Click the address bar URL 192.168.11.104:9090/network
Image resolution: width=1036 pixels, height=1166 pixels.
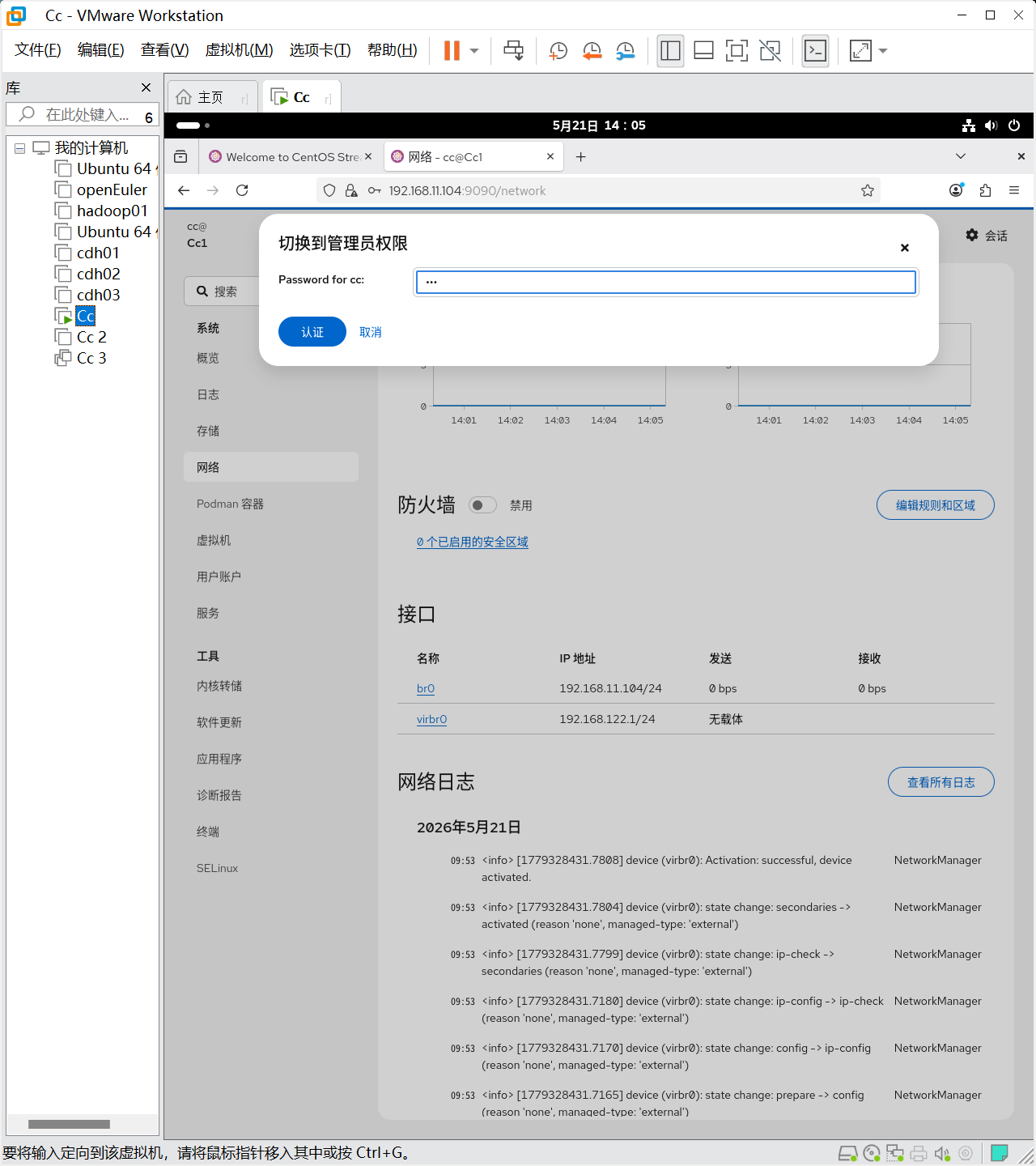pyautogui.click(x=467, y=191)
